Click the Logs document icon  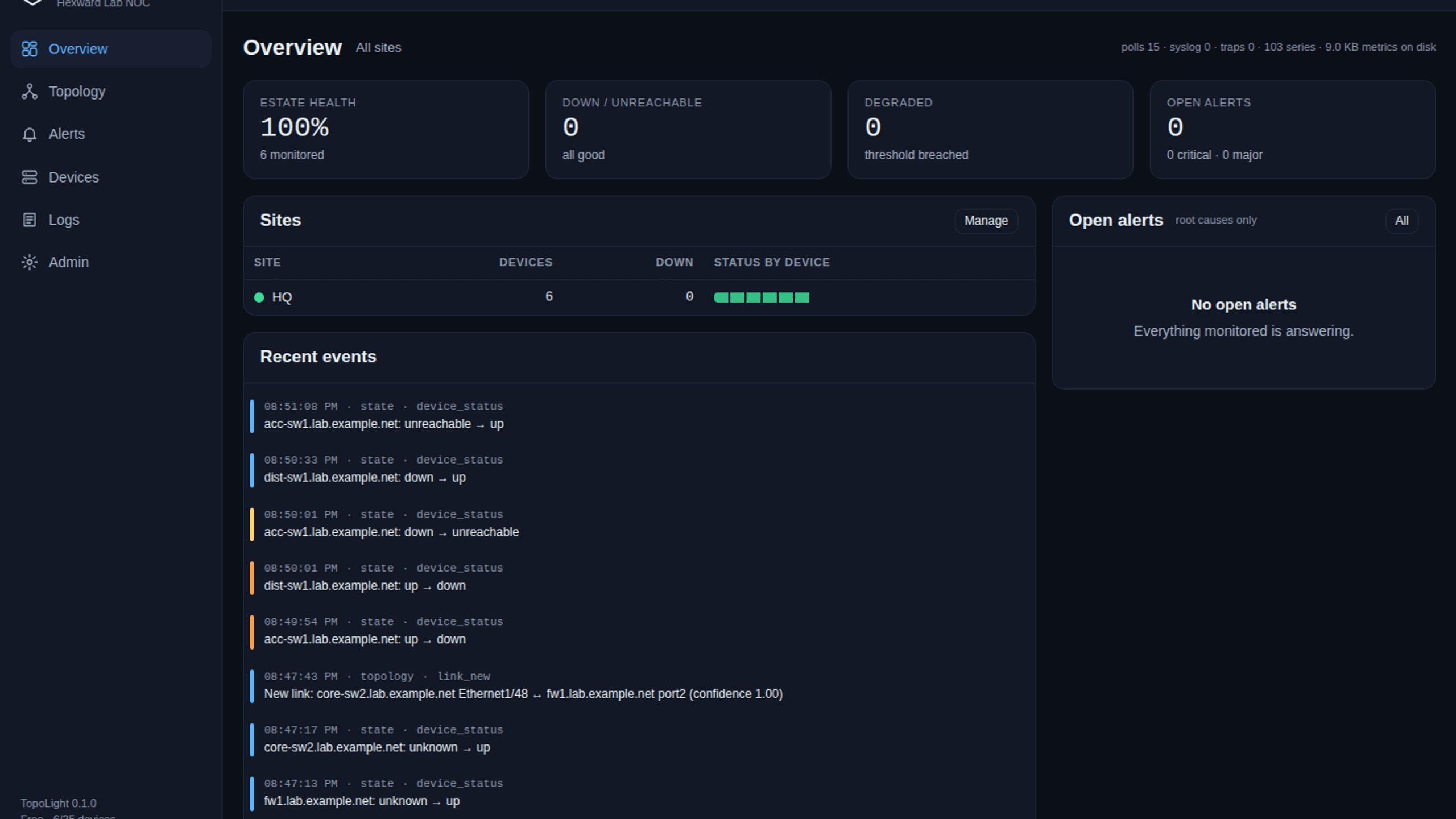30,220
